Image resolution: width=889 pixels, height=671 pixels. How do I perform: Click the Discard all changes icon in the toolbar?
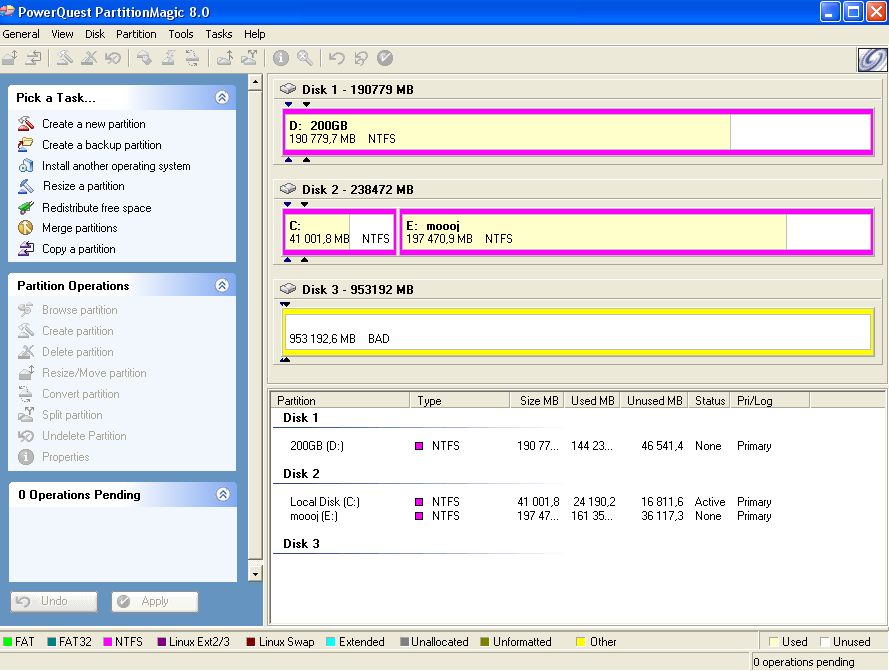361,58
